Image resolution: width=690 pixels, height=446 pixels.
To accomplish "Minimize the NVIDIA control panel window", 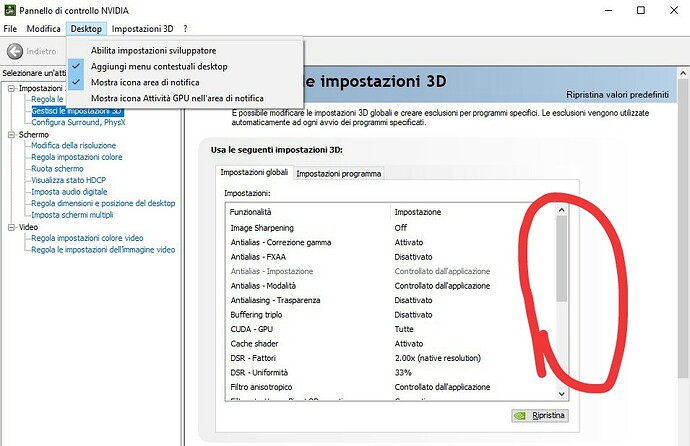I will 609,10.
